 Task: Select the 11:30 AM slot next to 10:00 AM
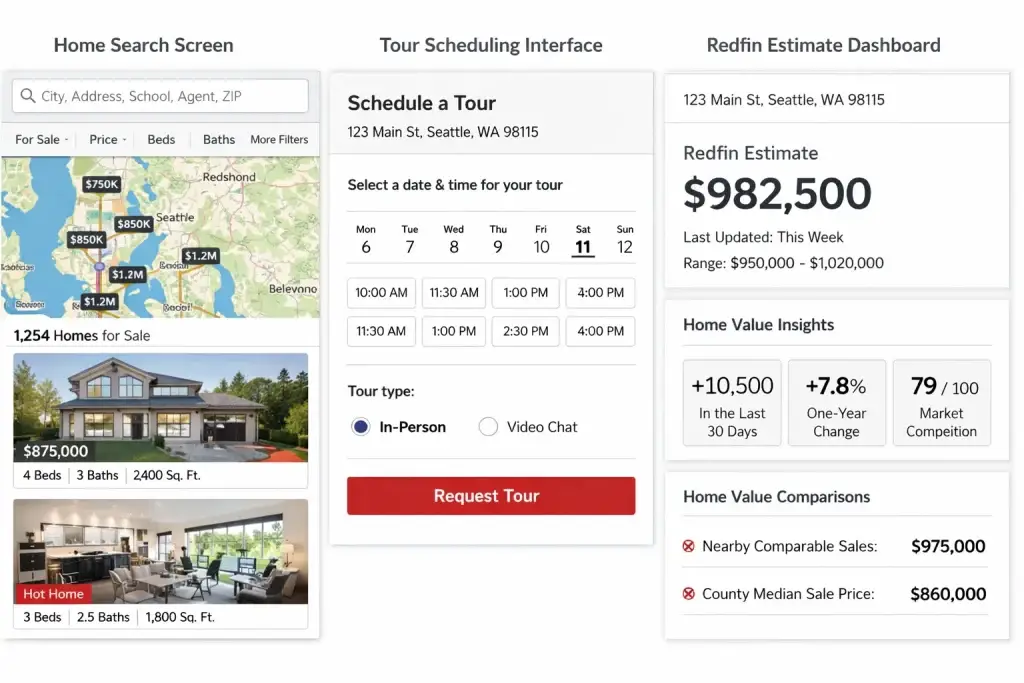click(x=454, y=293)
